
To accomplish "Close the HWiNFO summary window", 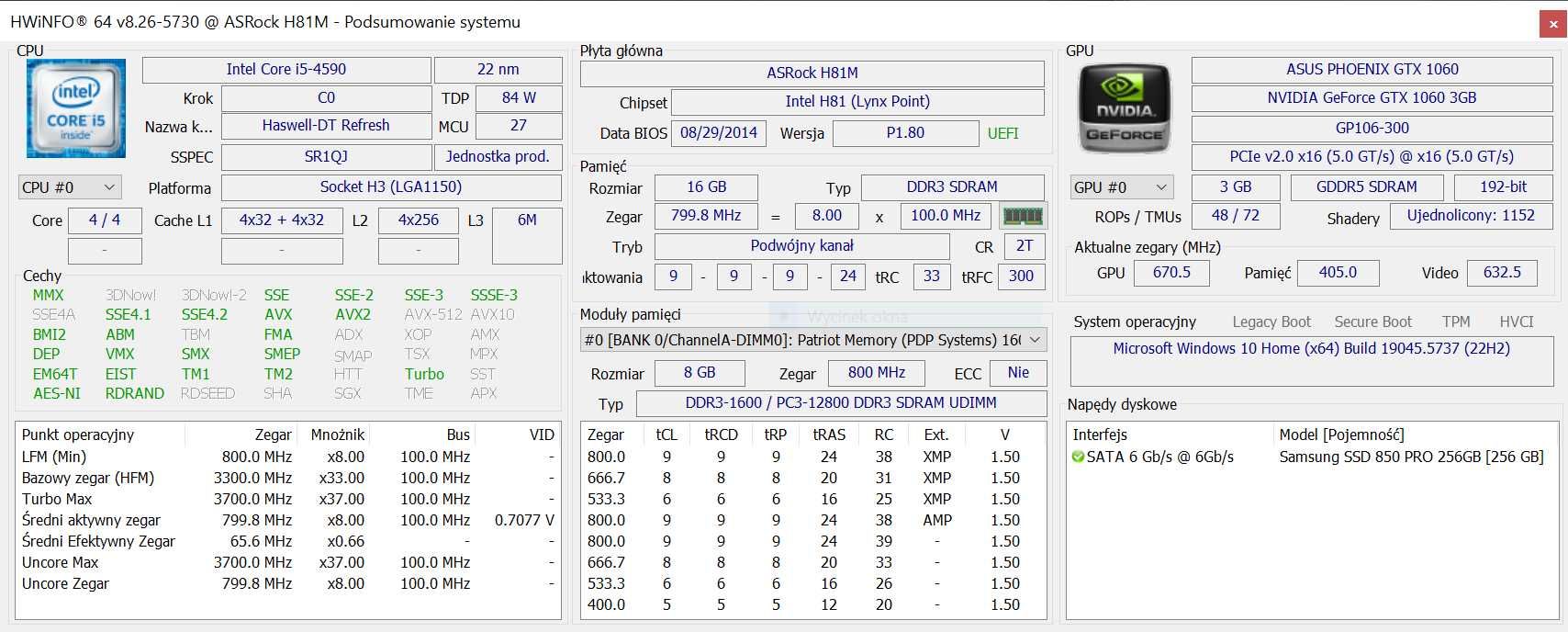I will pos(1551,25).
